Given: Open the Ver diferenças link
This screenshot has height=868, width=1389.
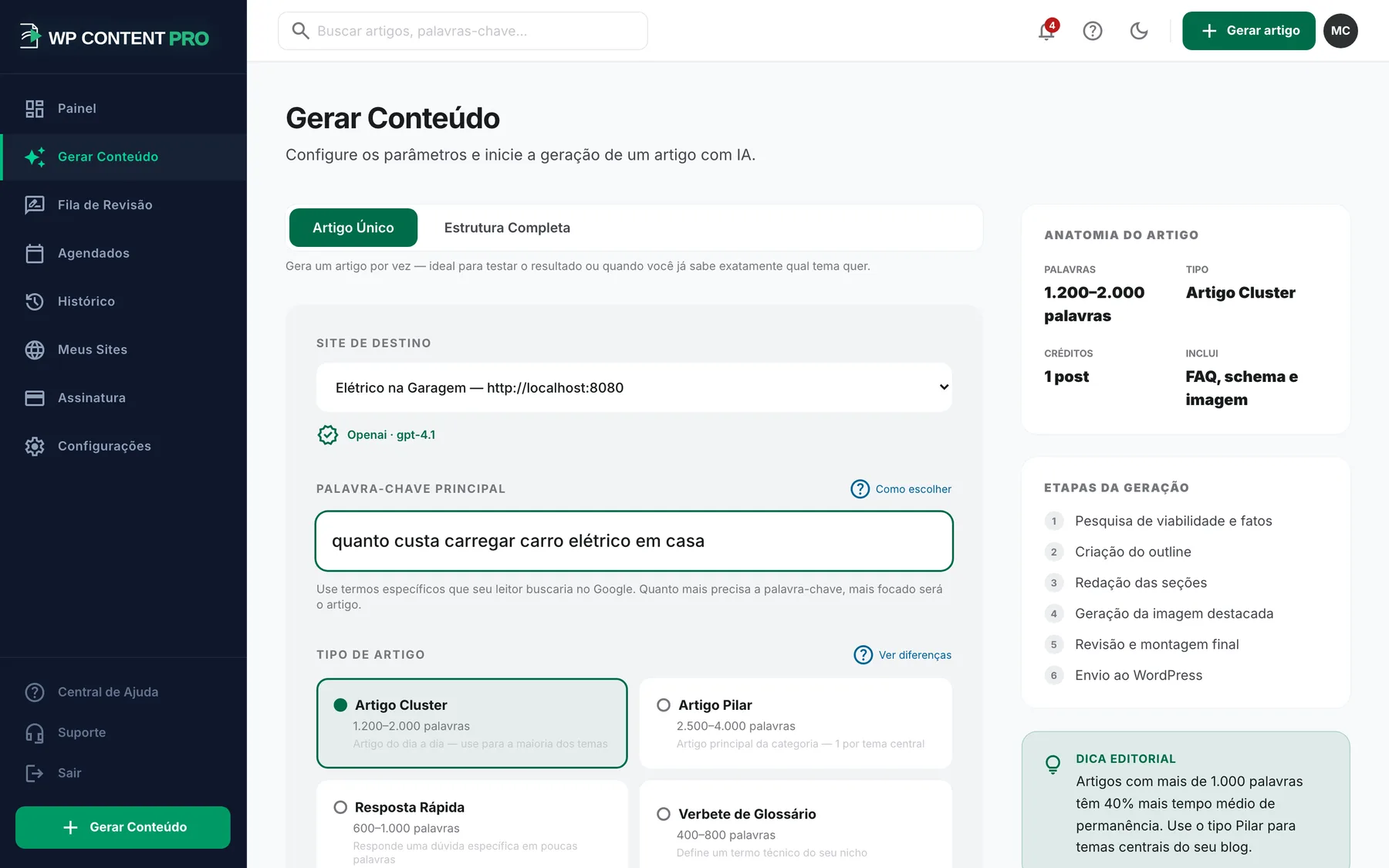Looking at the screenshot, I should [902, 655].
